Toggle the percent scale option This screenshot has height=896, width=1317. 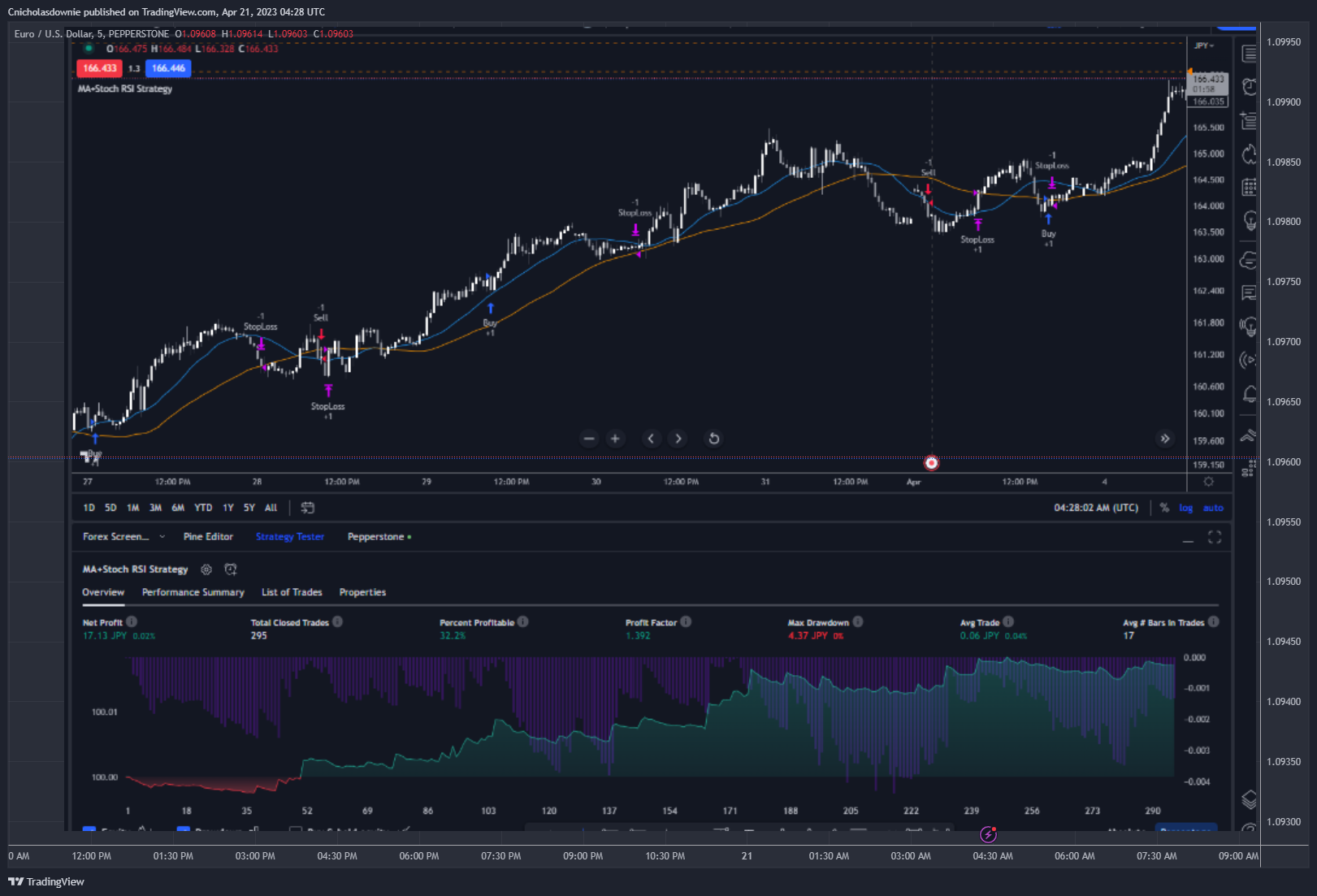[x=1164, y=508]
